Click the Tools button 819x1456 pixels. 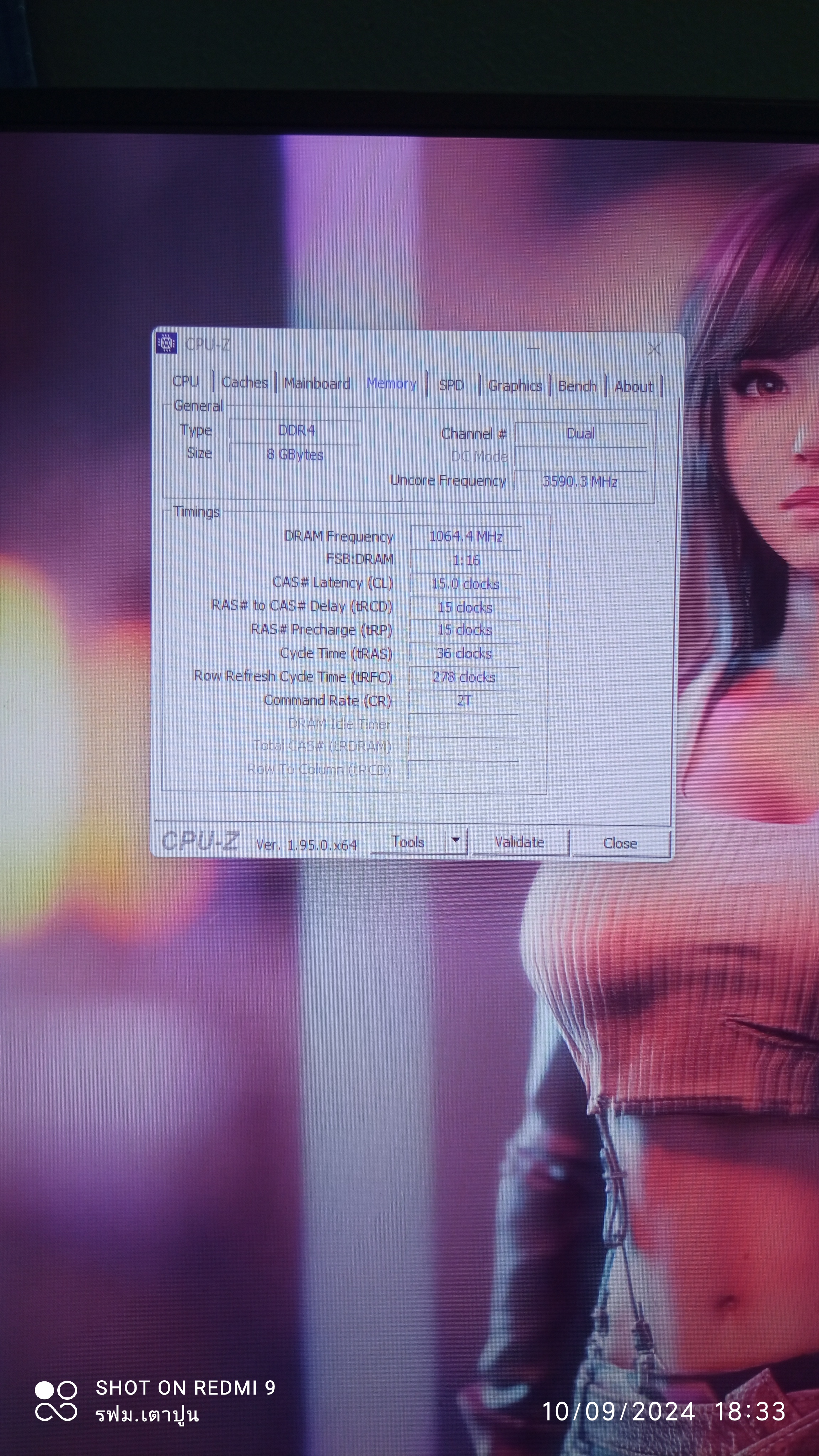pos(407,842)
